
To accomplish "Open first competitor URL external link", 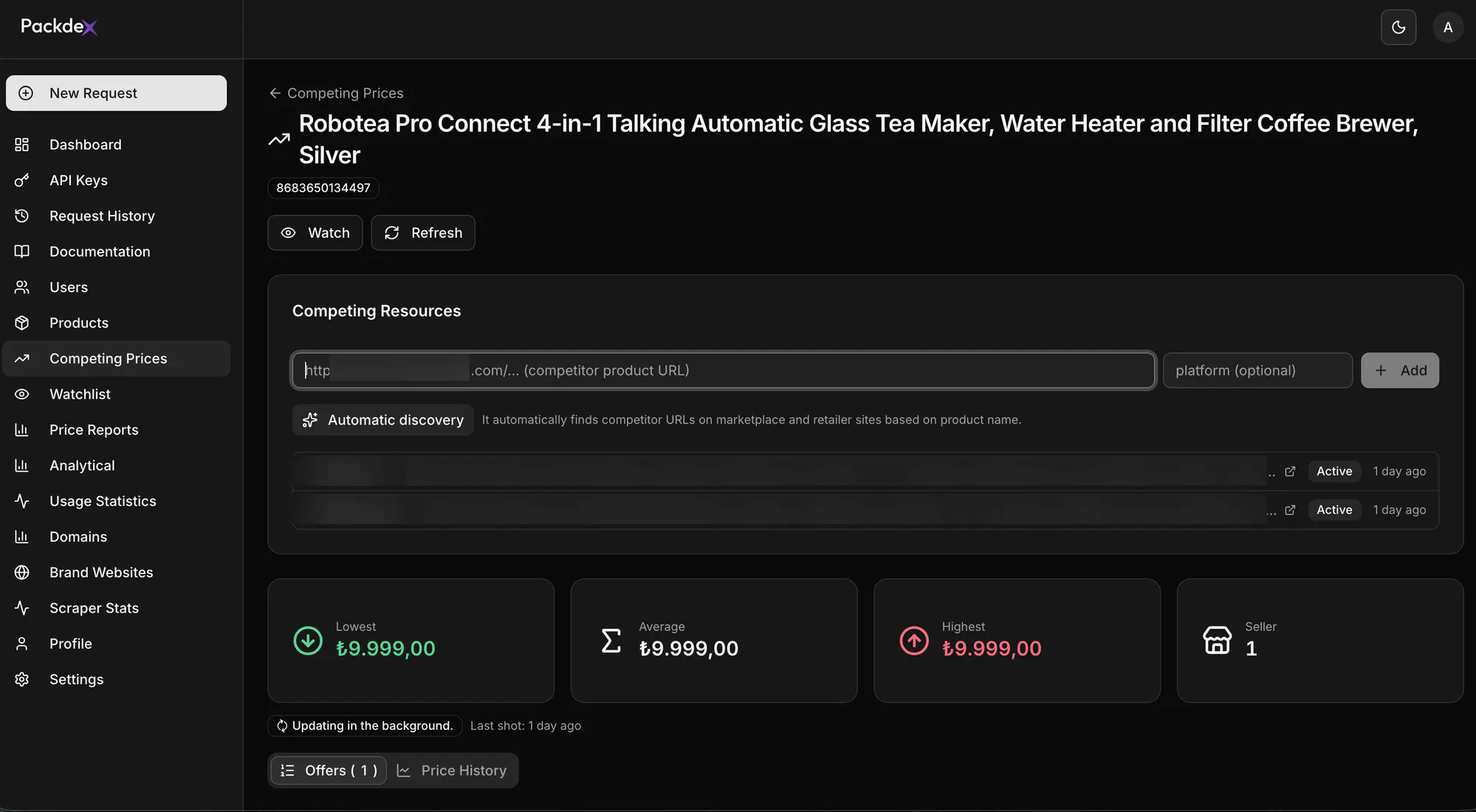I will click(x=1290, y=472).
